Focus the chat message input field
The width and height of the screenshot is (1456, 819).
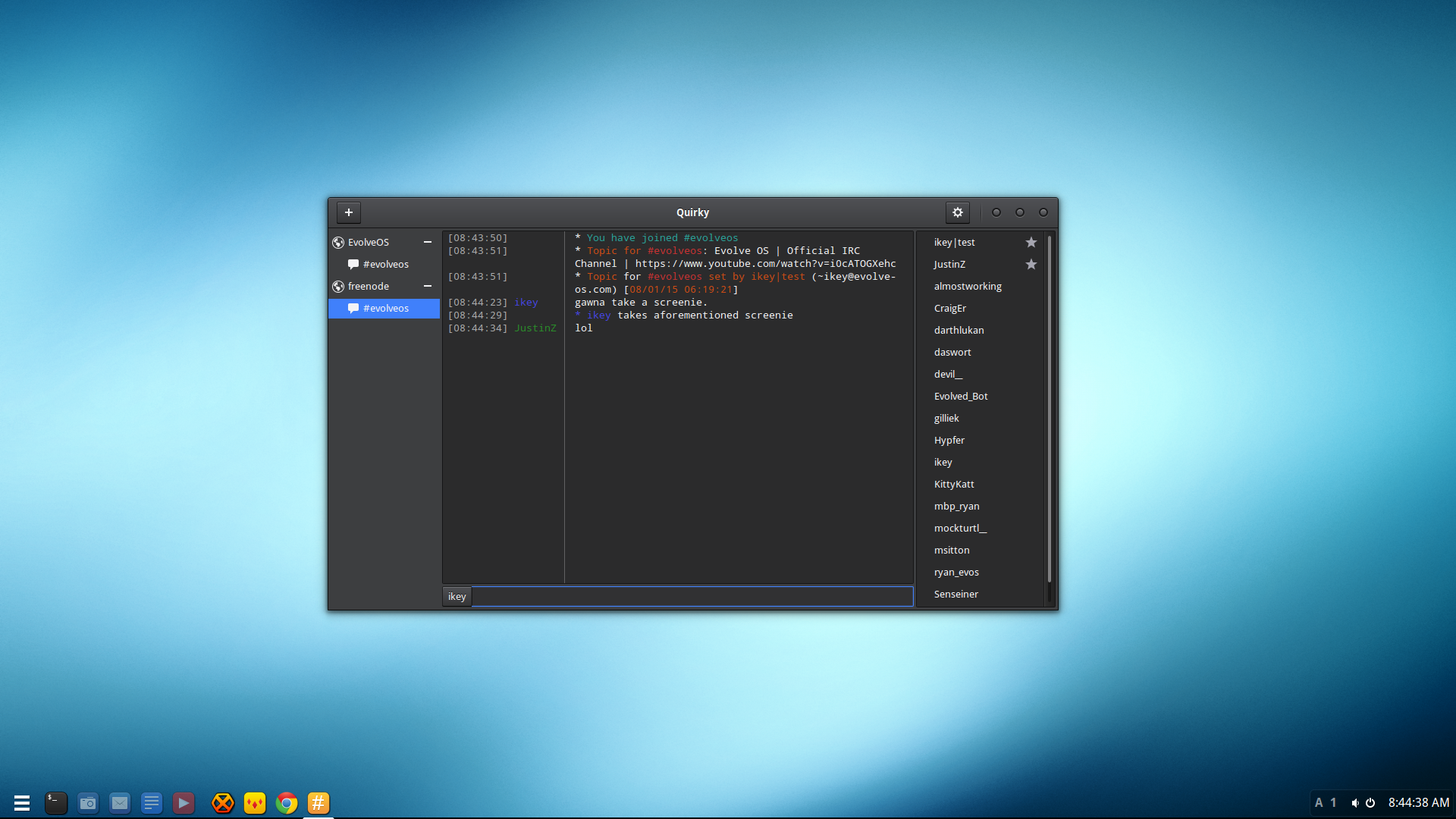pos(692,597)
